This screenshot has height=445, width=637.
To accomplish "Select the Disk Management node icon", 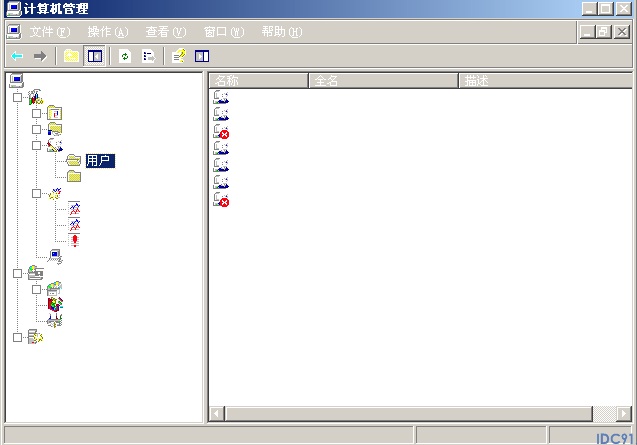I will tap(54, 320).
